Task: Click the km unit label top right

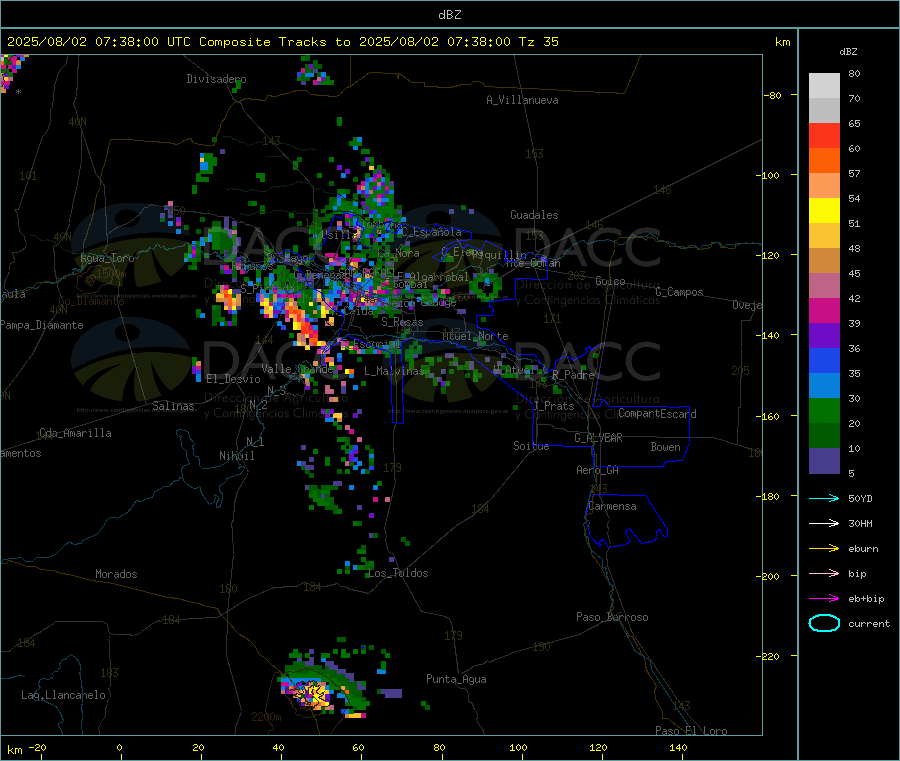Action: 782,42
